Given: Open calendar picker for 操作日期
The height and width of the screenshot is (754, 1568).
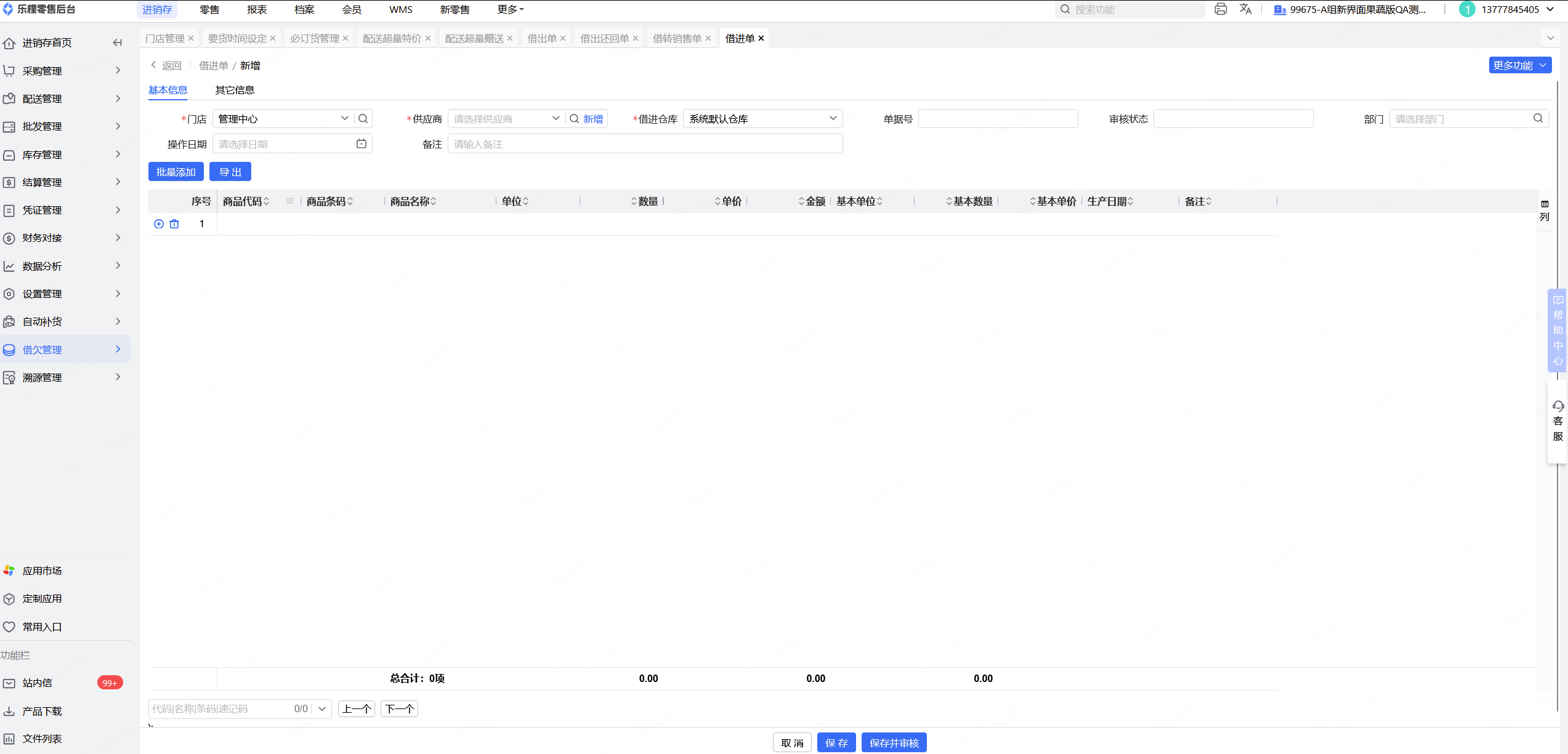Looking at the screenshot, I should click(362, 143).
